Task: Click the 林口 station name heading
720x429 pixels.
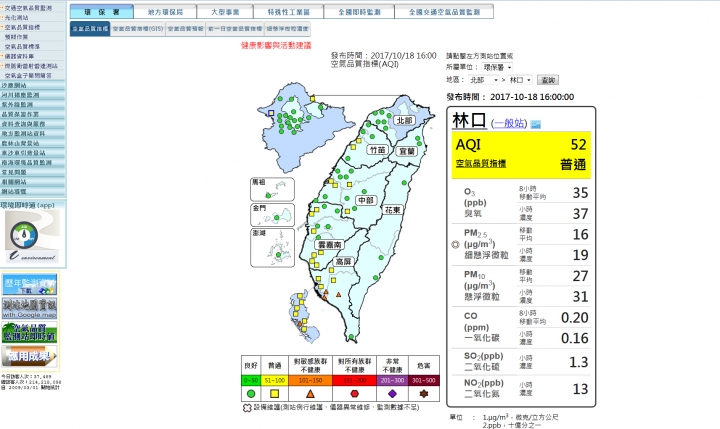Action: pos(469,120)
